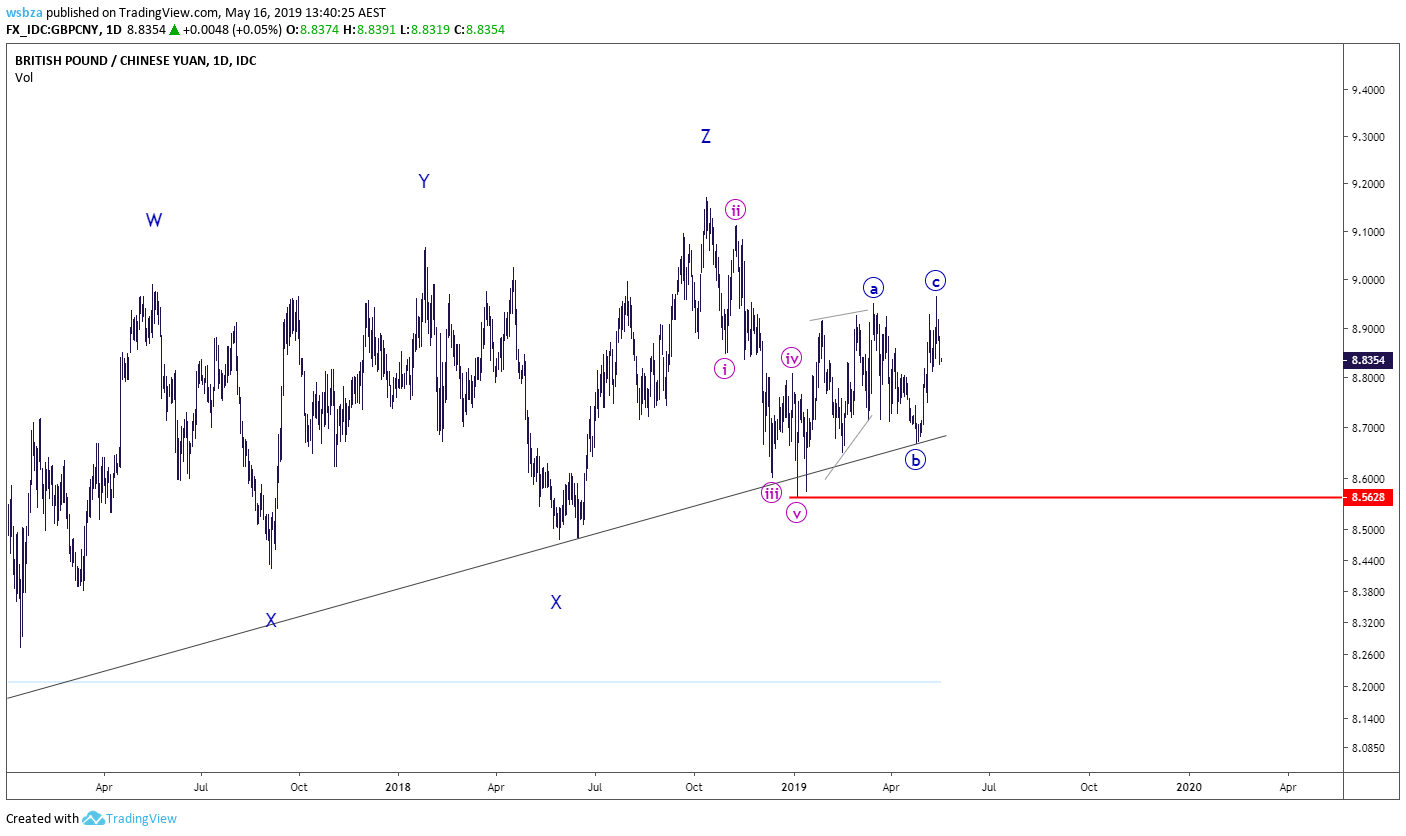
Task: Click the 'FX_IDC:GBPCNY, 1D' symbol text
Action: pos(65,30)
